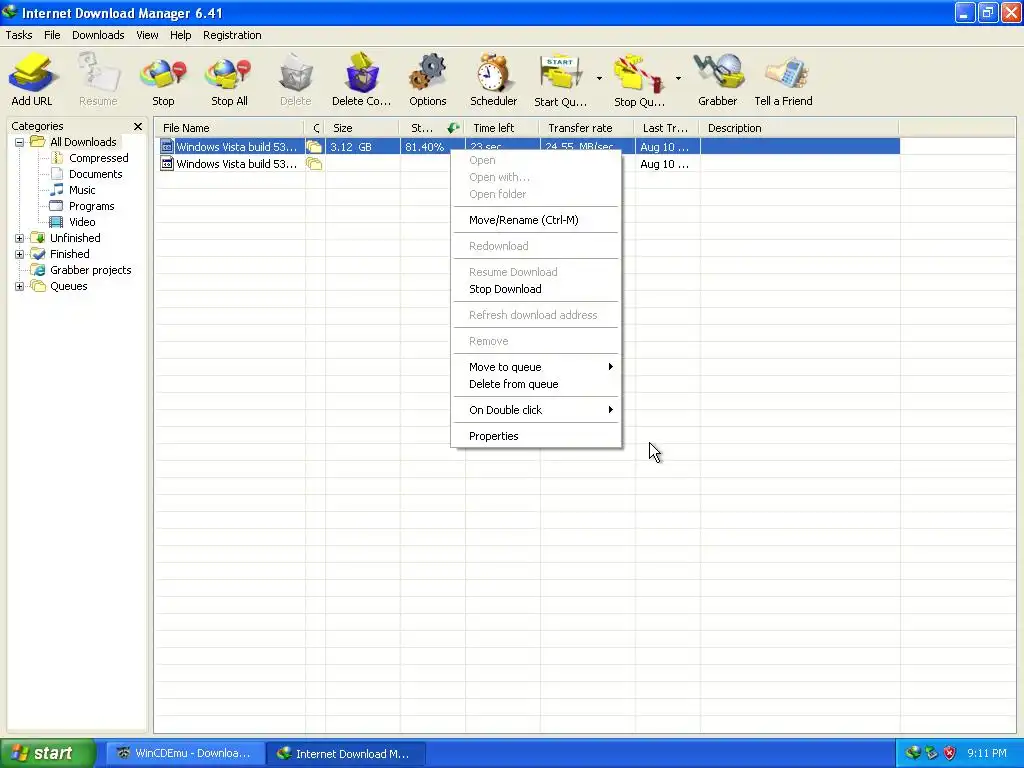Viewport: 1024px width, 768px height.
Task: Open Start Queue dropdown arrow
Action: click(599, 78)
